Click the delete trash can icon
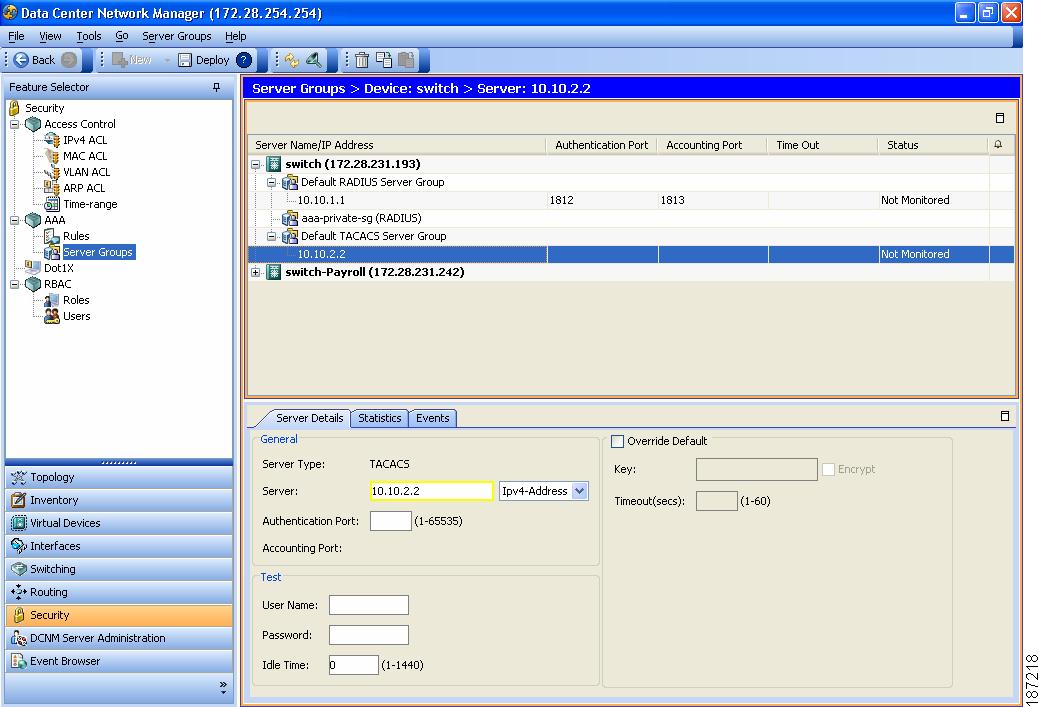This screenshot has width=1043, height=707. [x=362, y=60]
